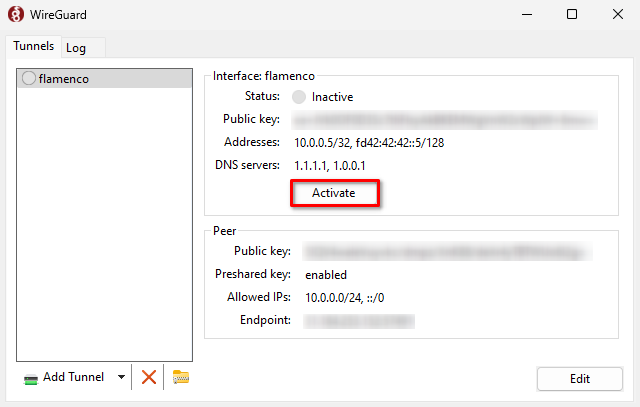Image resolution: width=640 pixels, height=407 pixels.
Task: Click the DNS servers value 1.1.1.1, 1.0.0.1
Action: (330, 166)
